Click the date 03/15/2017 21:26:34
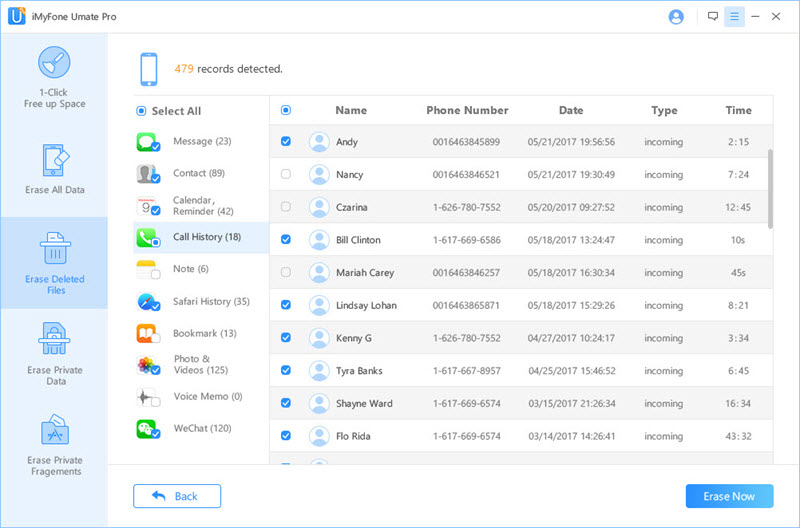 571,404
